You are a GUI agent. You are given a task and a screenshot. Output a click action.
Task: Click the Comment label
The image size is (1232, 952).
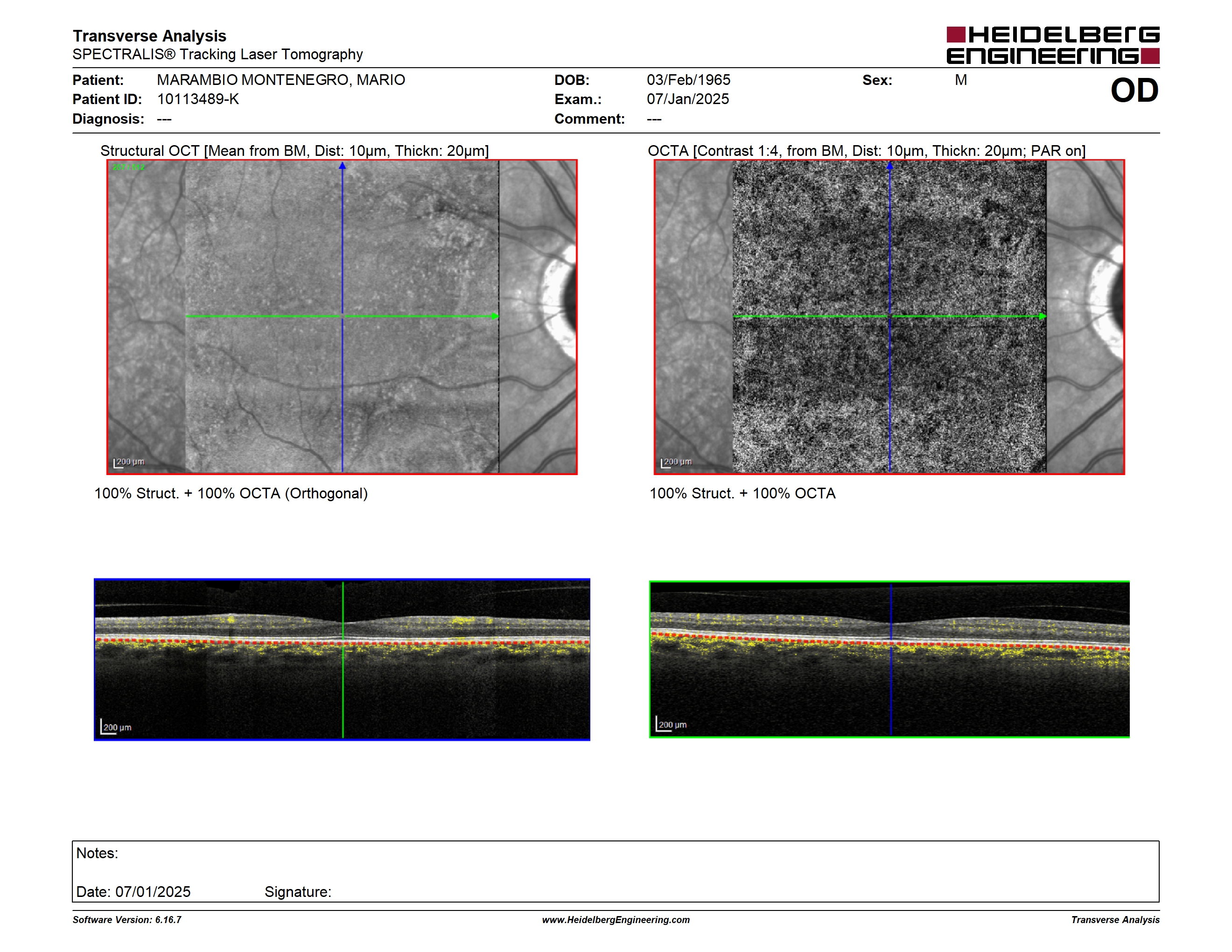(589, 119)
